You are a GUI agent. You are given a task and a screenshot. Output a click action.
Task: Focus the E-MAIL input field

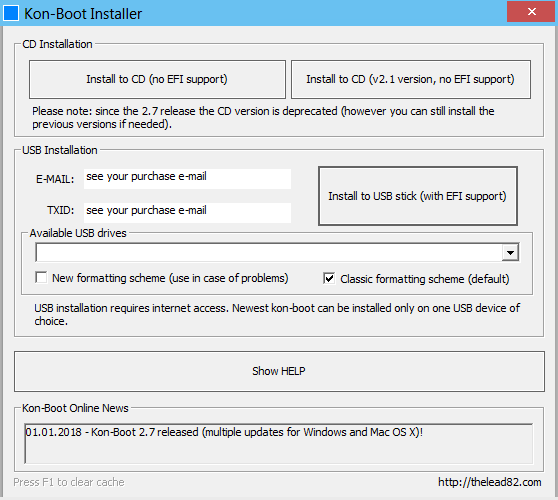click(187, 179)
